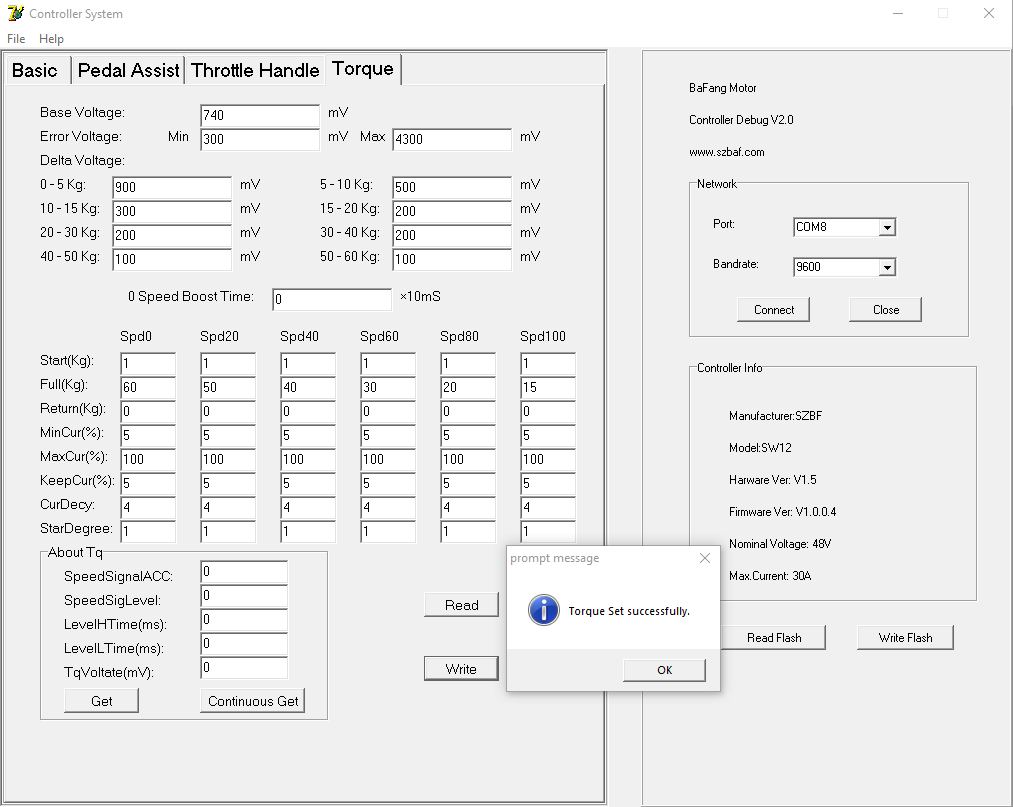Click the Error Voltage Max field
The height and width of the screenshot is (807, 1013).
452,139
